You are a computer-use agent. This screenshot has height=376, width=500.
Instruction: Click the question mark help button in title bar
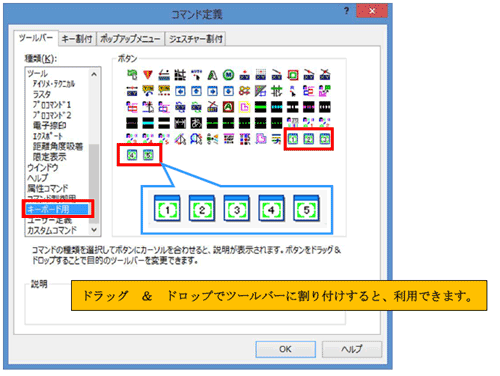(x=346, y=11)
